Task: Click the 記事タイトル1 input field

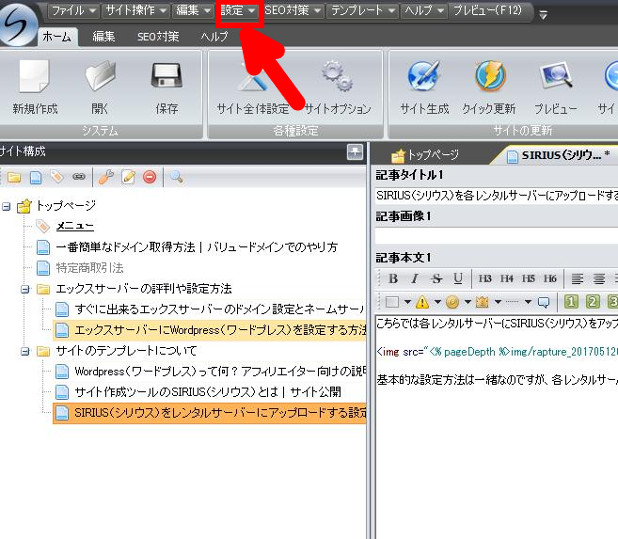Action: [x=496, y=195]
